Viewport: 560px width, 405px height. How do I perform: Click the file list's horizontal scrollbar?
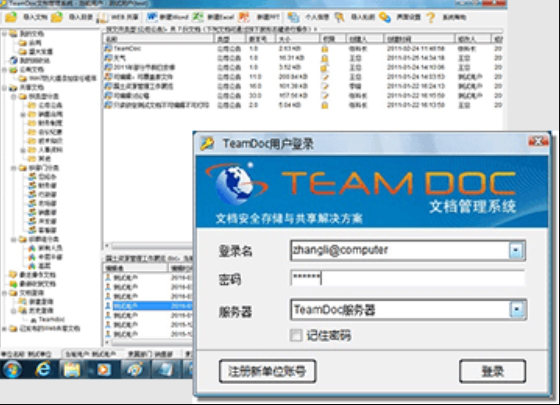pos(149,246)
